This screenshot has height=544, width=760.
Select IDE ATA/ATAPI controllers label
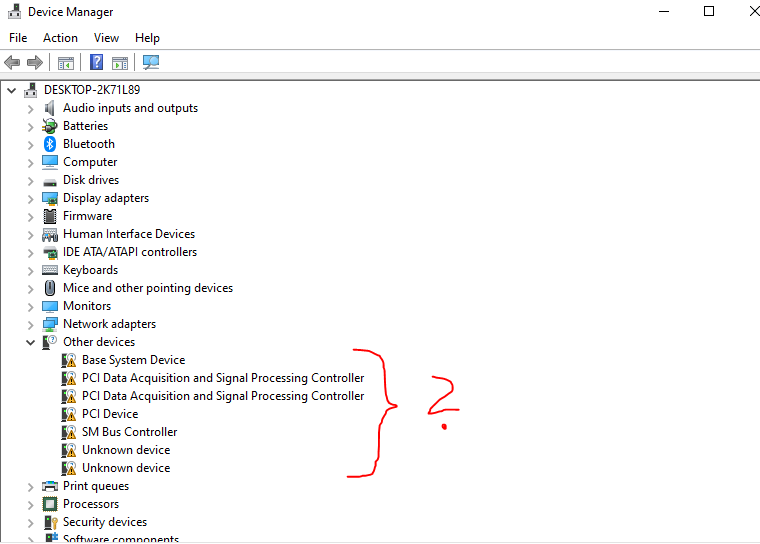[x=130, y=252]
